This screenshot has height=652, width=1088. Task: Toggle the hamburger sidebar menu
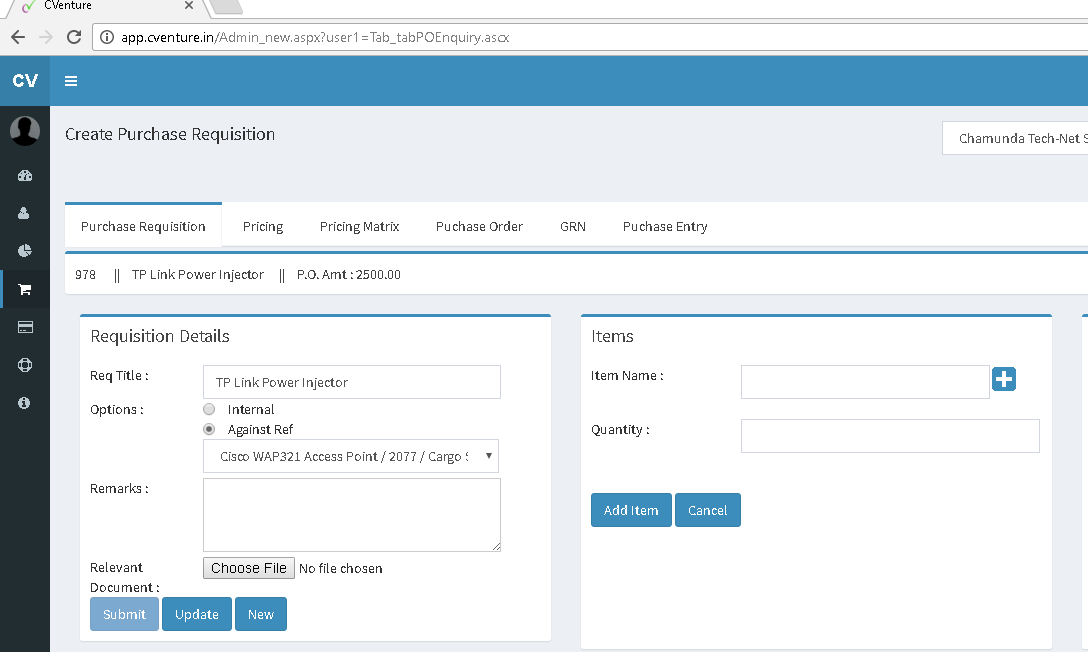[x=71, y=81]
